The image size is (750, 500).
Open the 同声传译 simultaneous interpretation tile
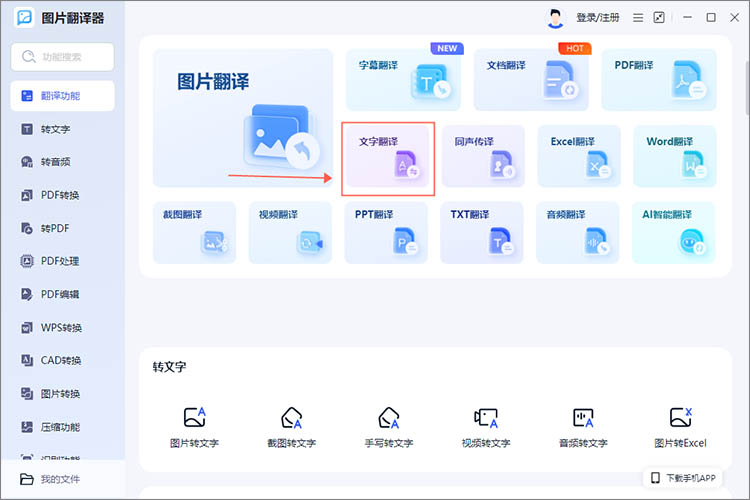[483, 156]
